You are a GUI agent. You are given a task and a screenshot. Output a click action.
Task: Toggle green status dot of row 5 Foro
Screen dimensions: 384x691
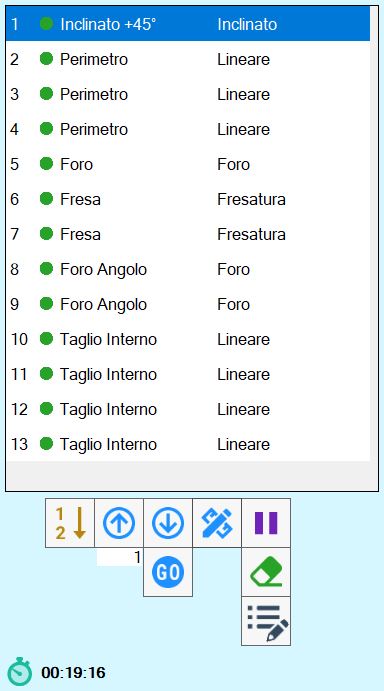pyautogui.click(x=46, y=164)
